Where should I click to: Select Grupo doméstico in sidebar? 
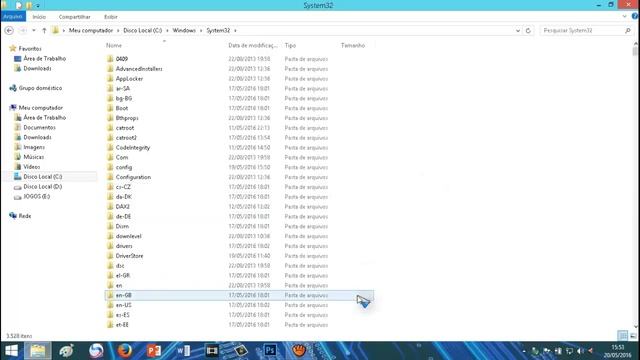point(40,88)
